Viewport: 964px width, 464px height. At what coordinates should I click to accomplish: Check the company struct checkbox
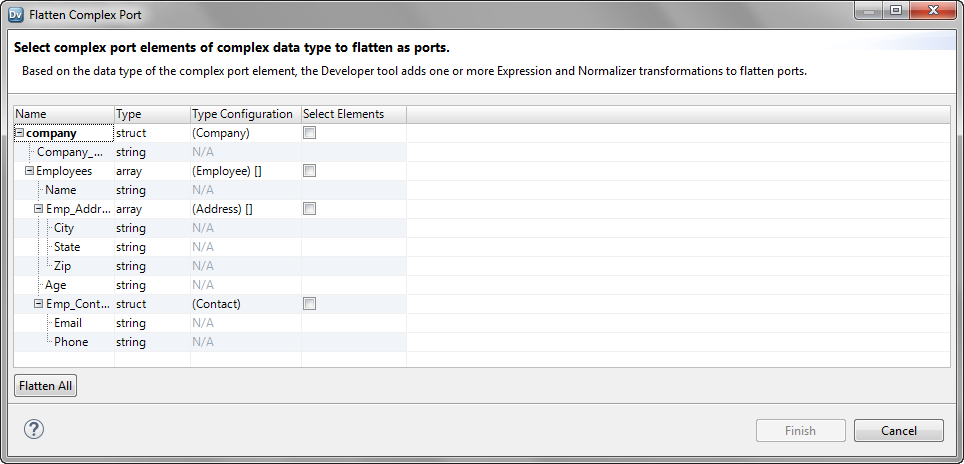[x=309, y=133]
